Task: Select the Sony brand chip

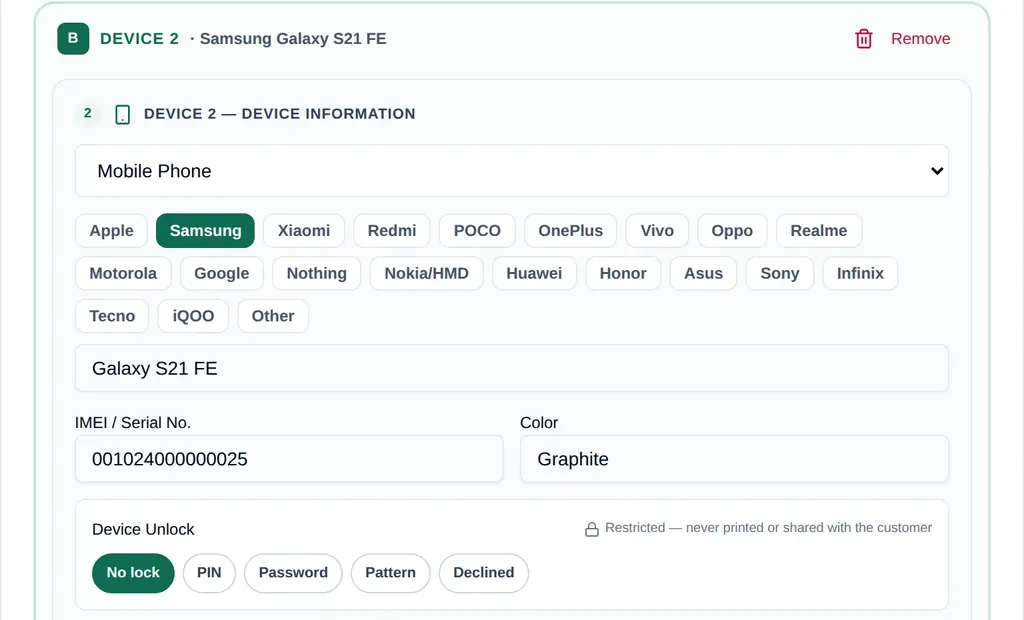Action: pyautogui.click(x=780, y=273)
